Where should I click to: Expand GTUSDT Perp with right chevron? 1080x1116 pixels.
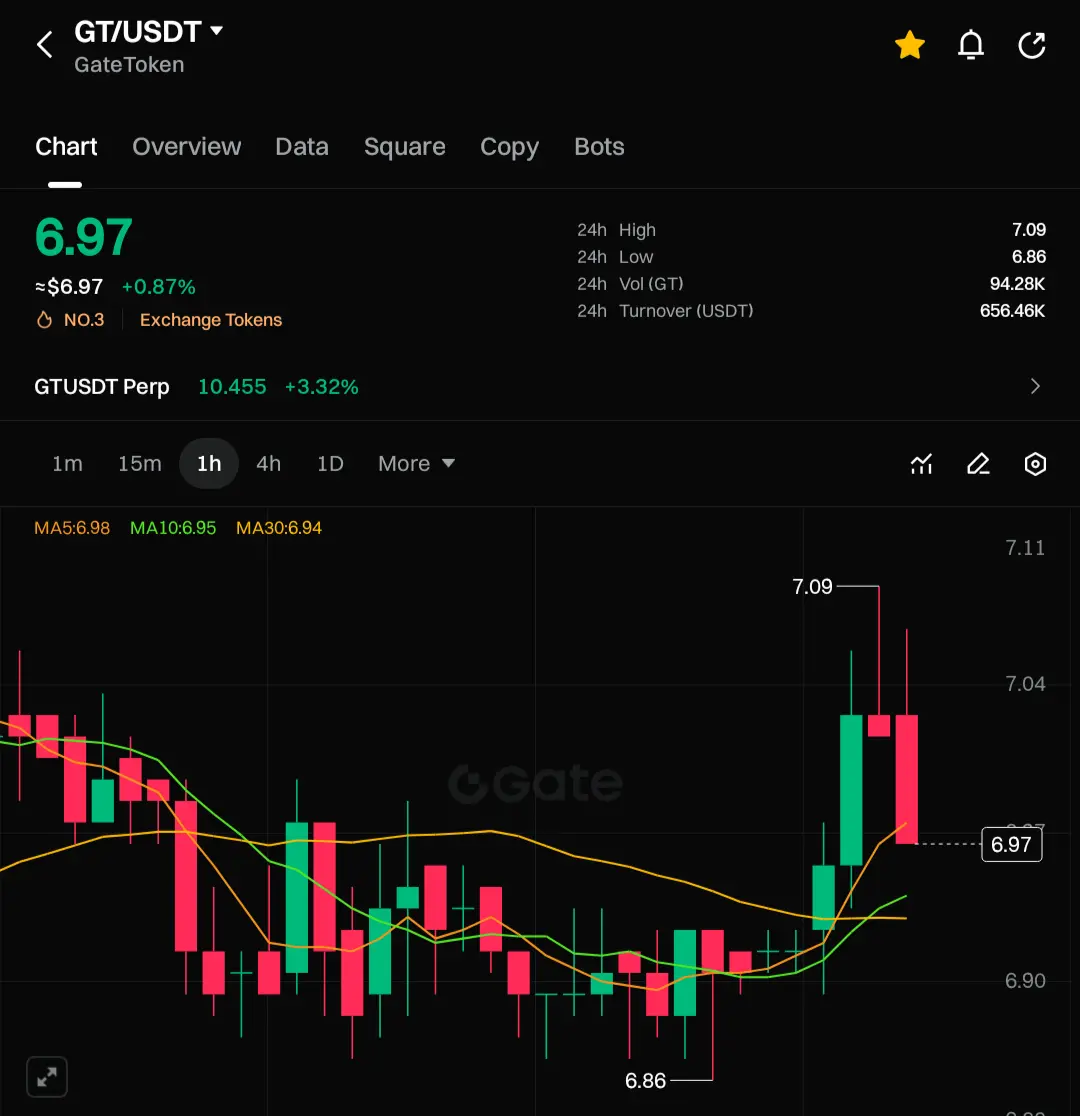1035,386
